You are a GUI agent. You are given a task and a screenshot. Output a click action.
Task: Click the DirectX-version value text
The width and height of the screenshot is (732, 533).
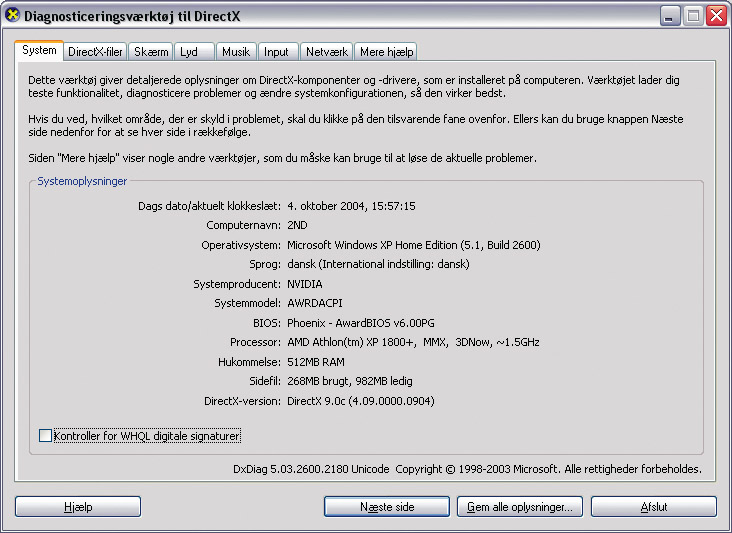pyautogui.click(x=361, y=401)
